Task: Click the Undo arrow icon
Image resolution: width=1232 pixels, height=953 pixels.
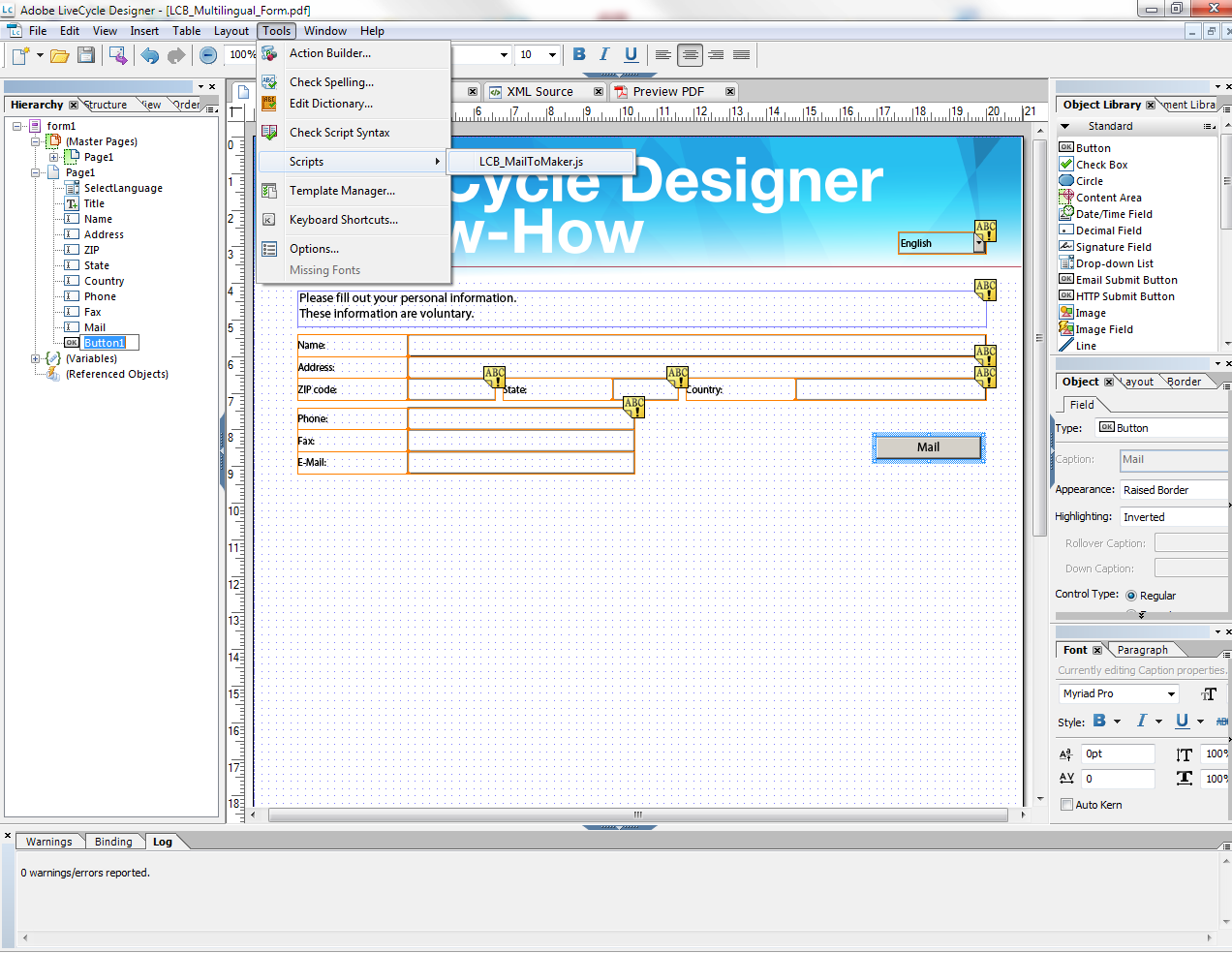Action: point(149,55)
